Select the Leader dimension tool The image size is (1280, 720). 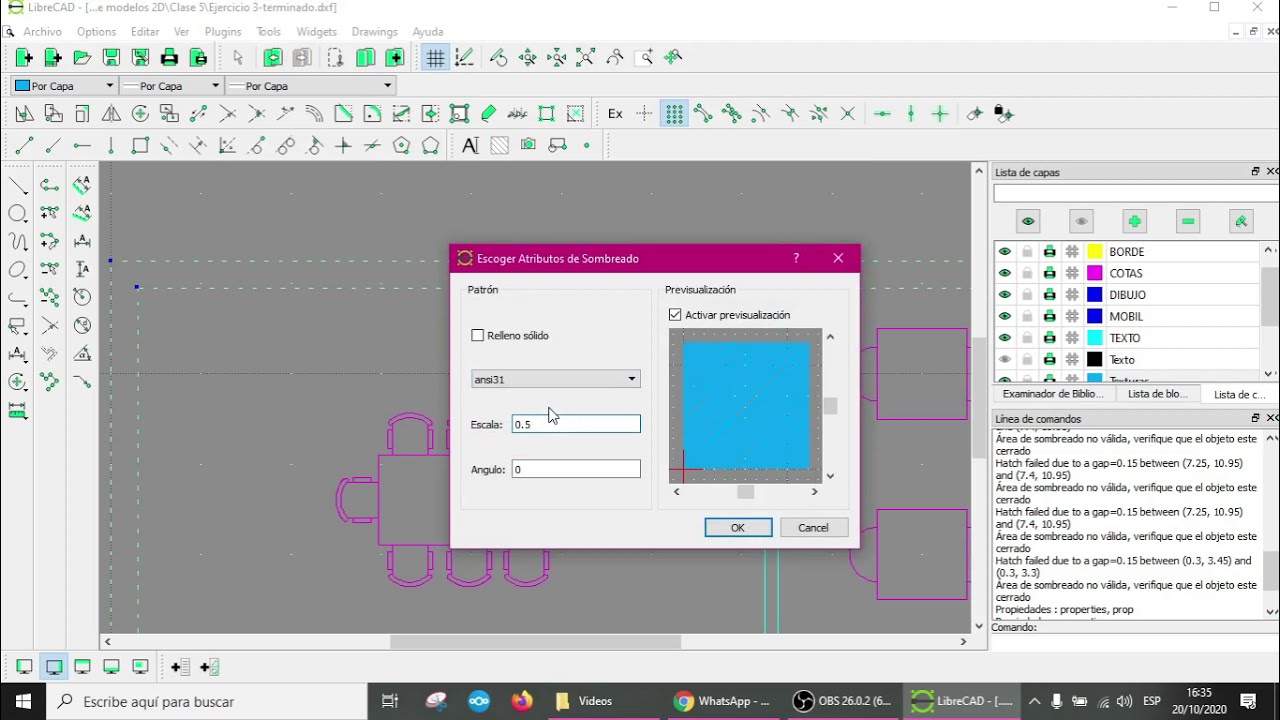(x=82, y=381)
